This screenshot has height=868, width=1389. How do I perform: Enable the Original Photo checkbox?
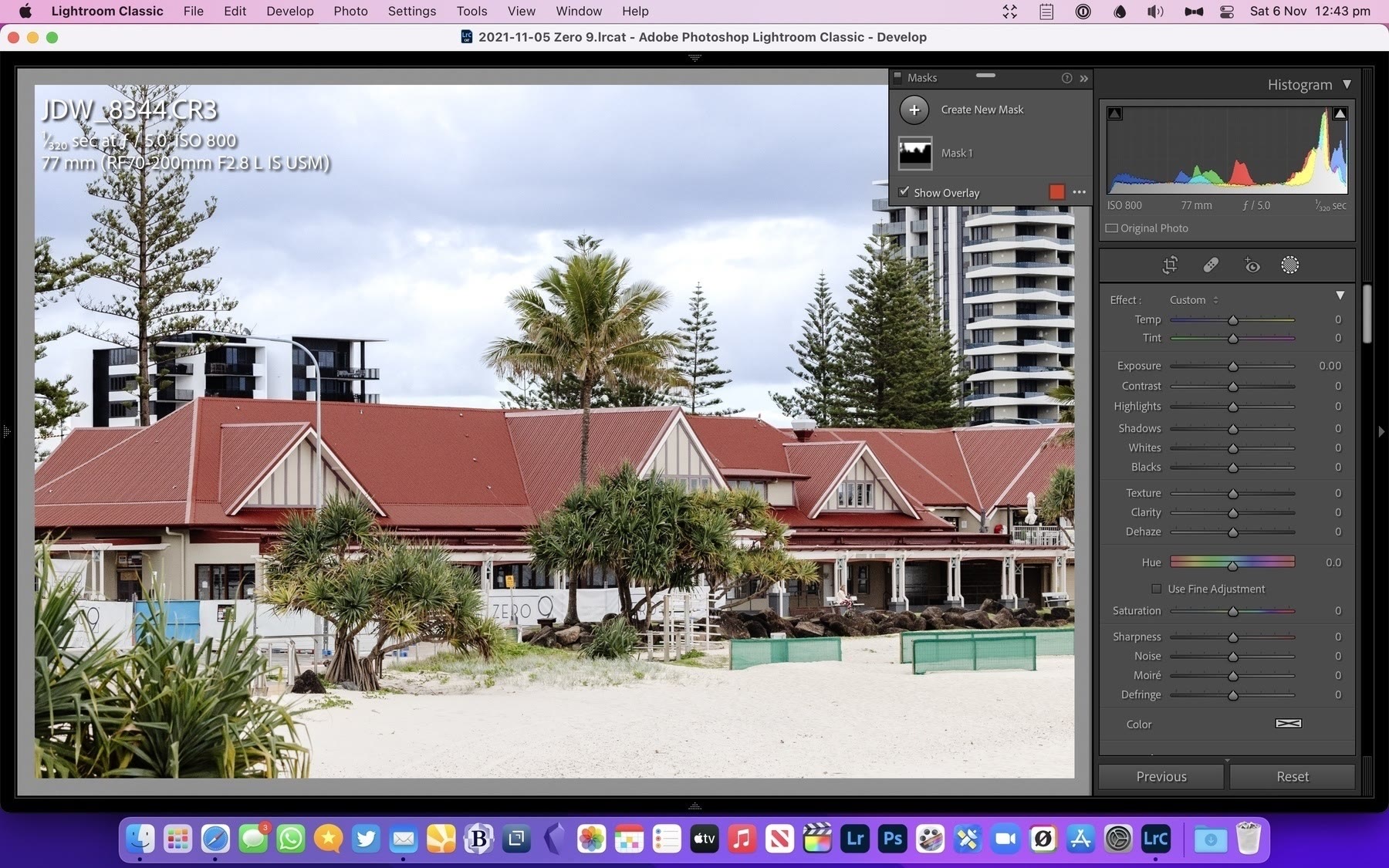1112,228
